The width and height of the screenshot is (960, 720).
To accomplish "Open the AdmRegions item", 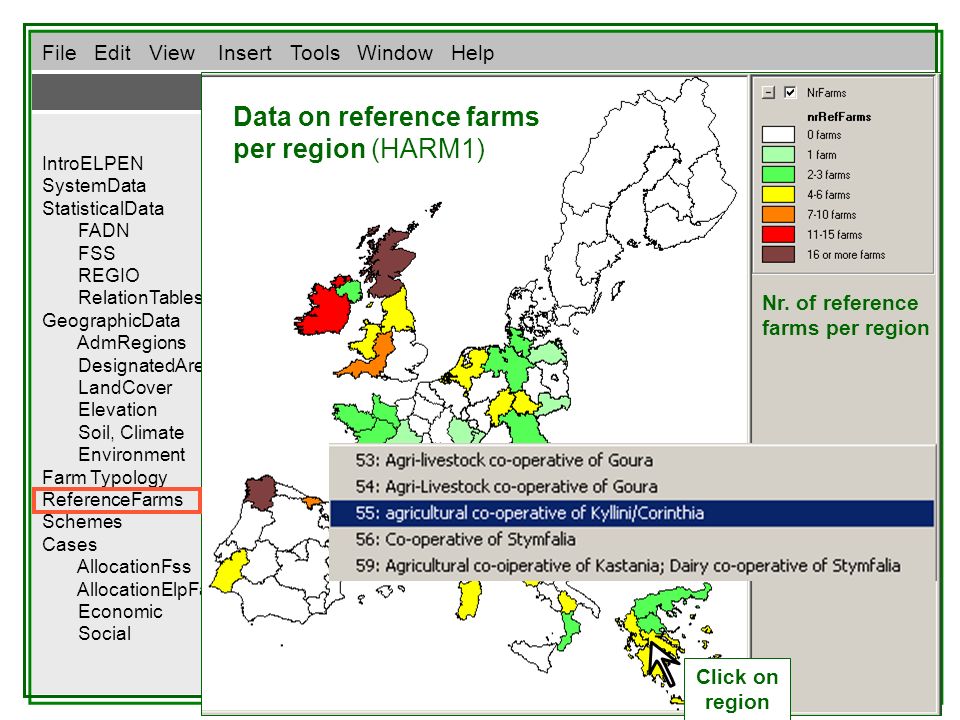I will click(131, 343).
